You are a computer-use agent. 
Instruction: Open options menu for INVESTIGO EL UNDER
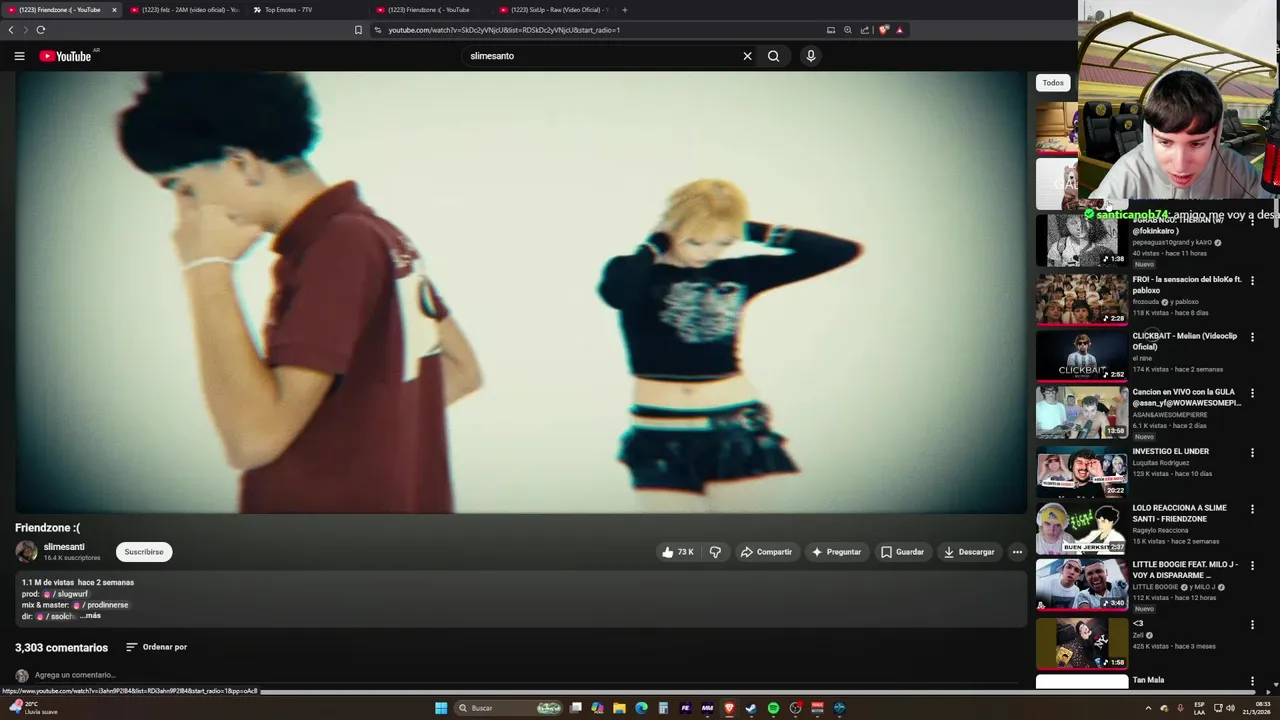click(1252, 452)
